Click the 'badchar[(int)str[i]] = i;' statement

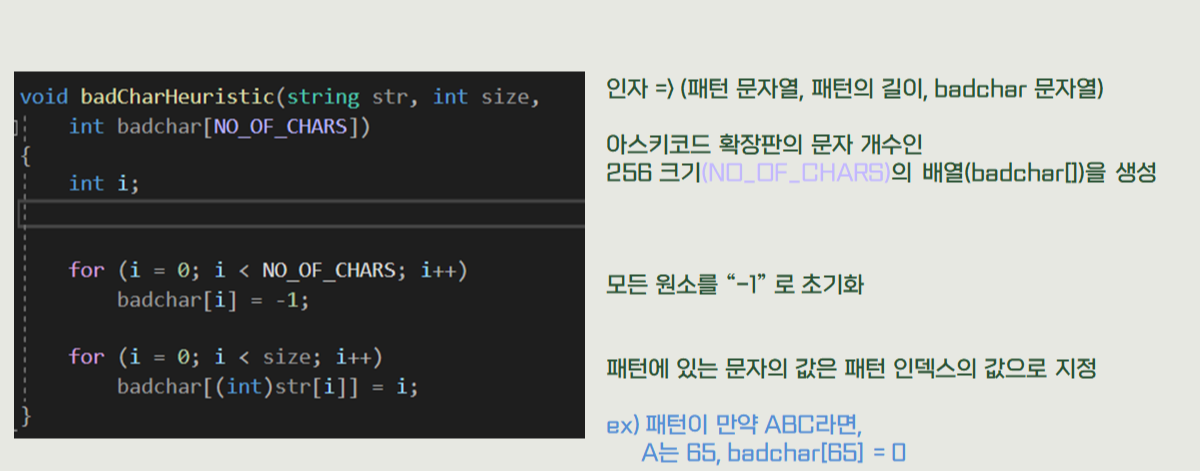click(267, 385)
